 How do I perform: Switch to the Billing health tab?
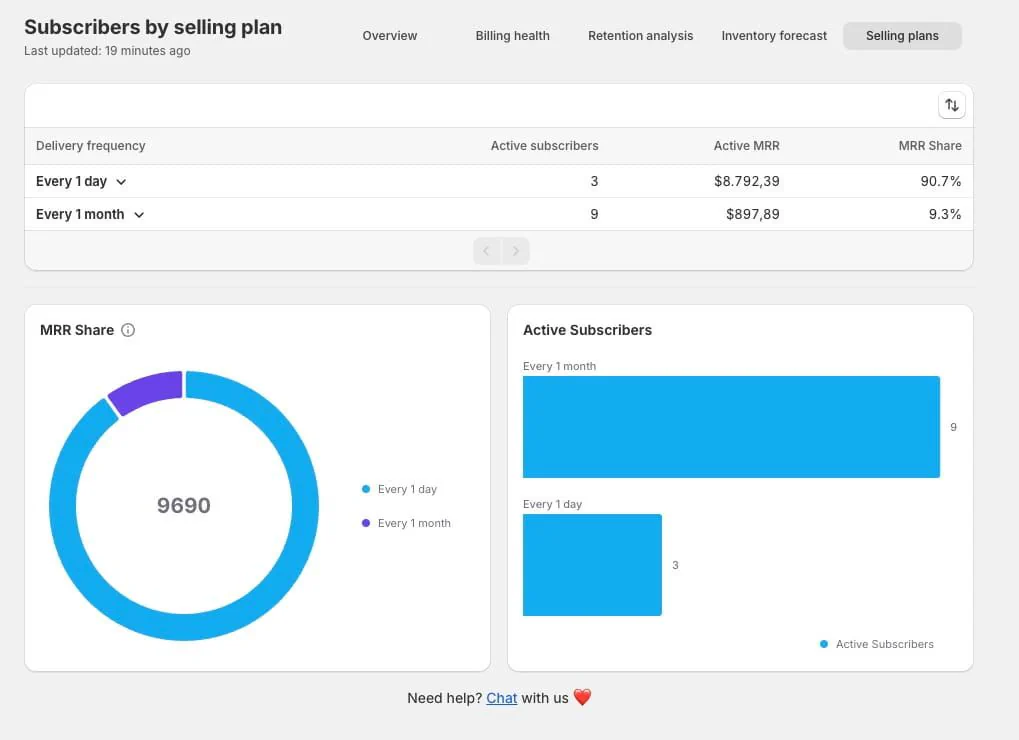512,36
